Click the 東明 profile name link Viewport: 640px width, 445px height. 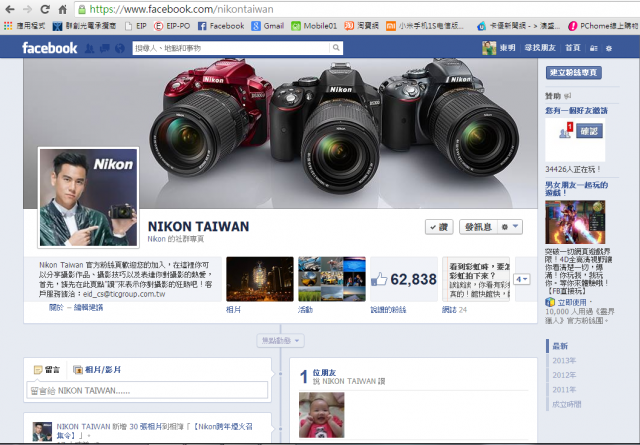pyautogui.click(x=507, y=48)
